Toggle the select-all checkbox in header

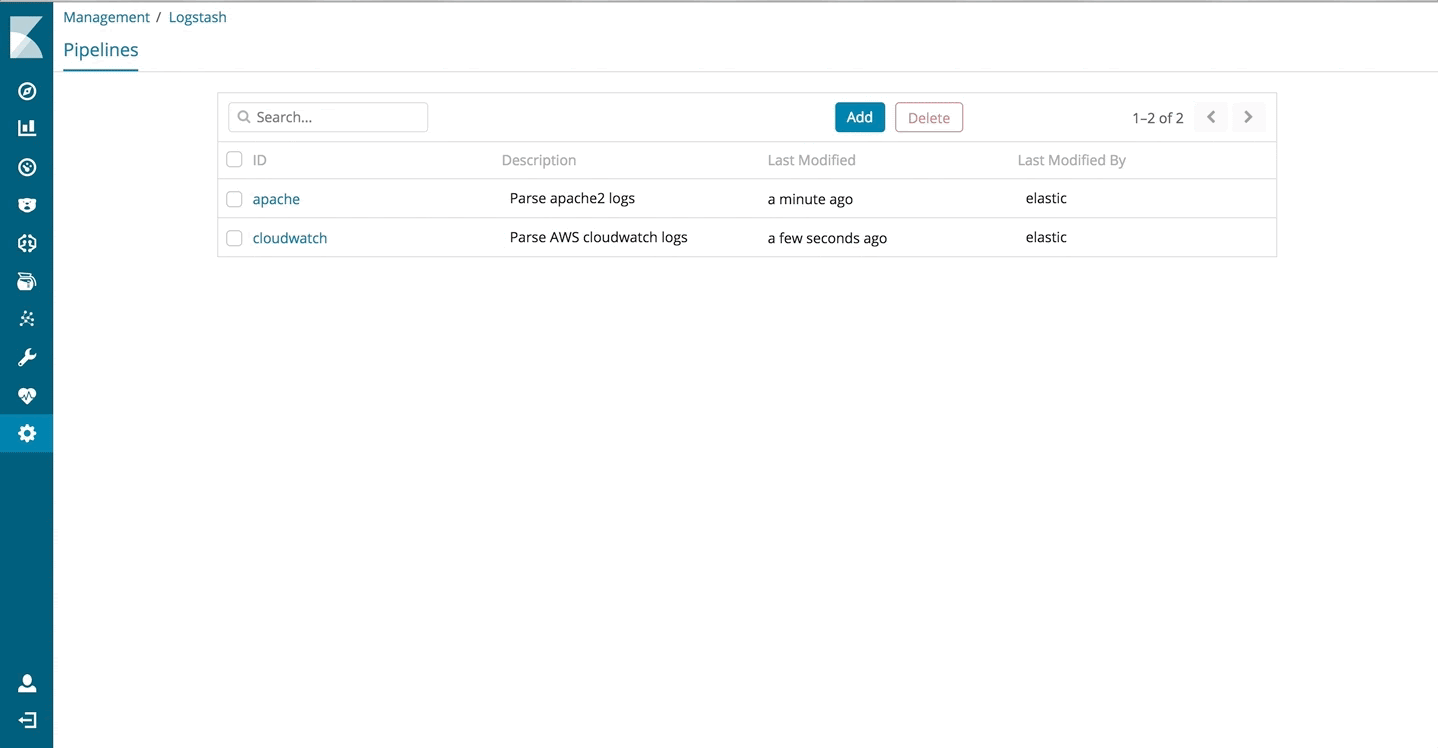tap(234, 159)
